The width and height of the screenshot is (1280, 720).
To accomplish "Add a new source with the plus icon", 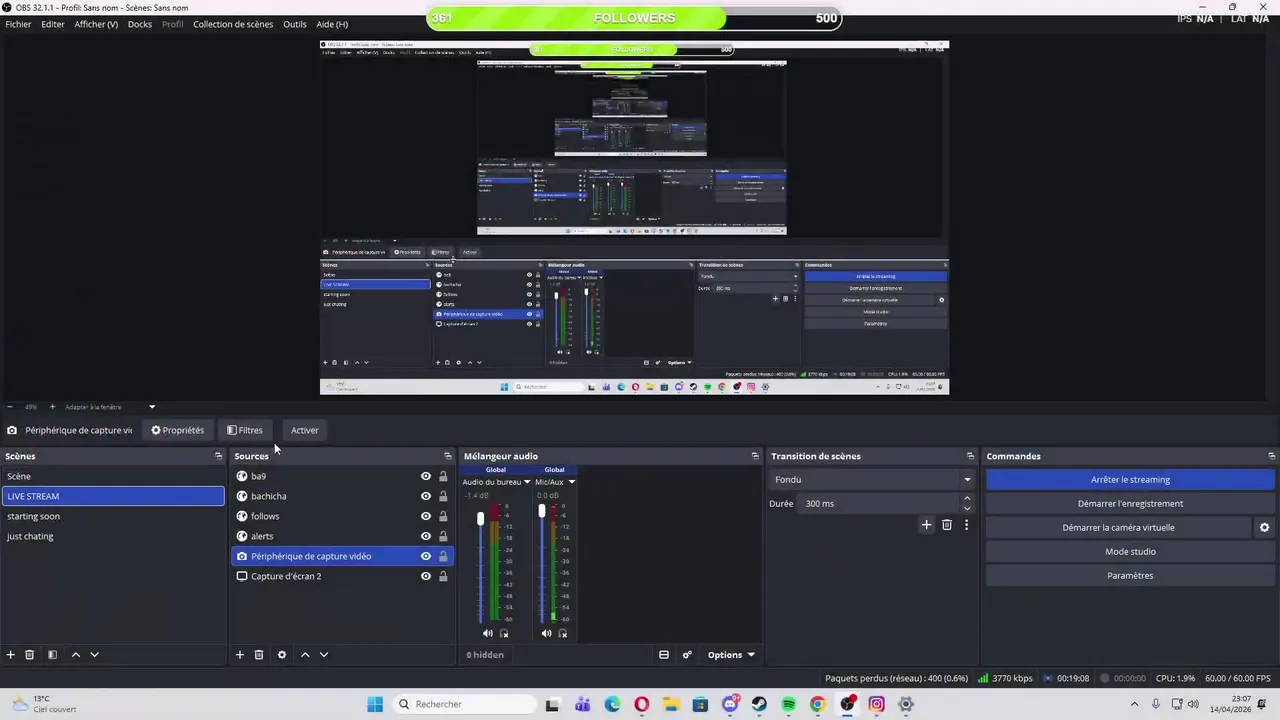I will pyautogui.click(x=240, y=655).
